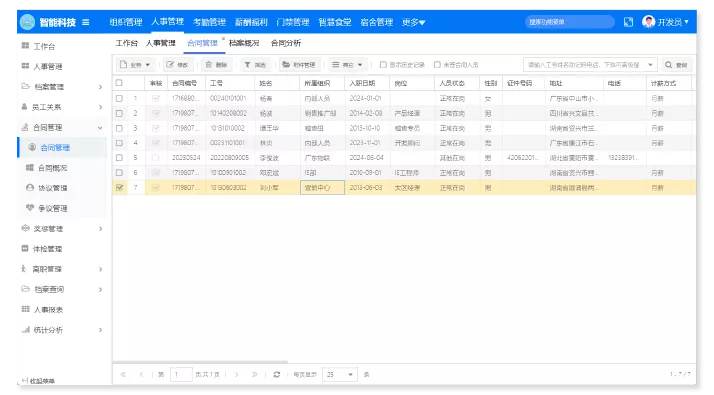The image size is (714, 395).
Task: Expand 统计分析 in the sidebar
Action: pos(101,330)
